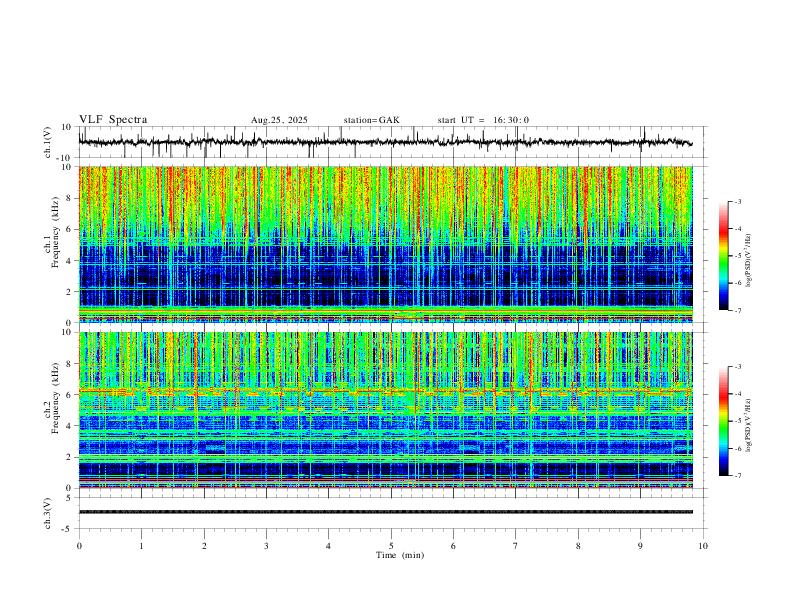Click time axis tick label '8'
The height and width of the screenshot is (612, 792).
(x=578, y=546)
